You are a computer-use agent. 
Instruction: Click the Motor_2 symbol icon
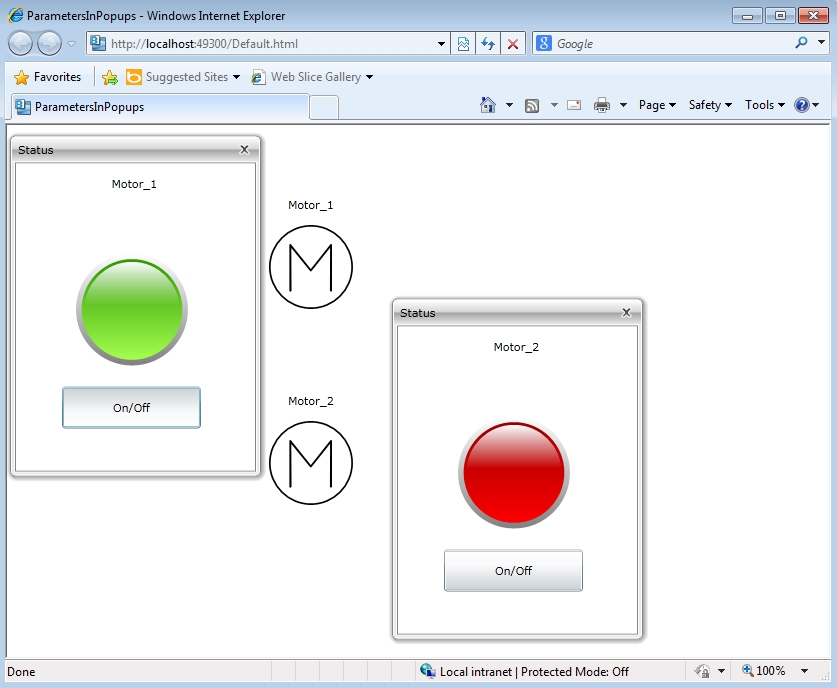[311, 463]
